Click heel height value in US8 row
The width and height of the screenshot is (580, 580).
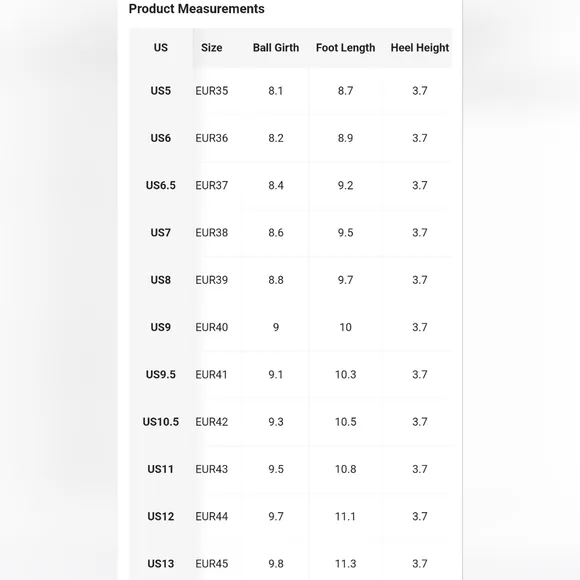coord(420,280)
